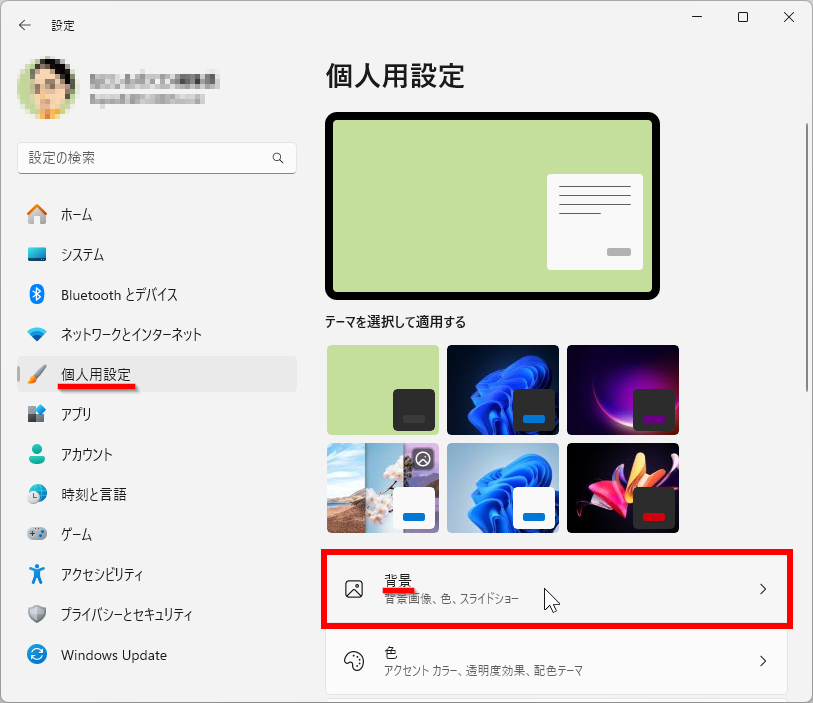Click the desktop preview image

[x=493, y=206]
